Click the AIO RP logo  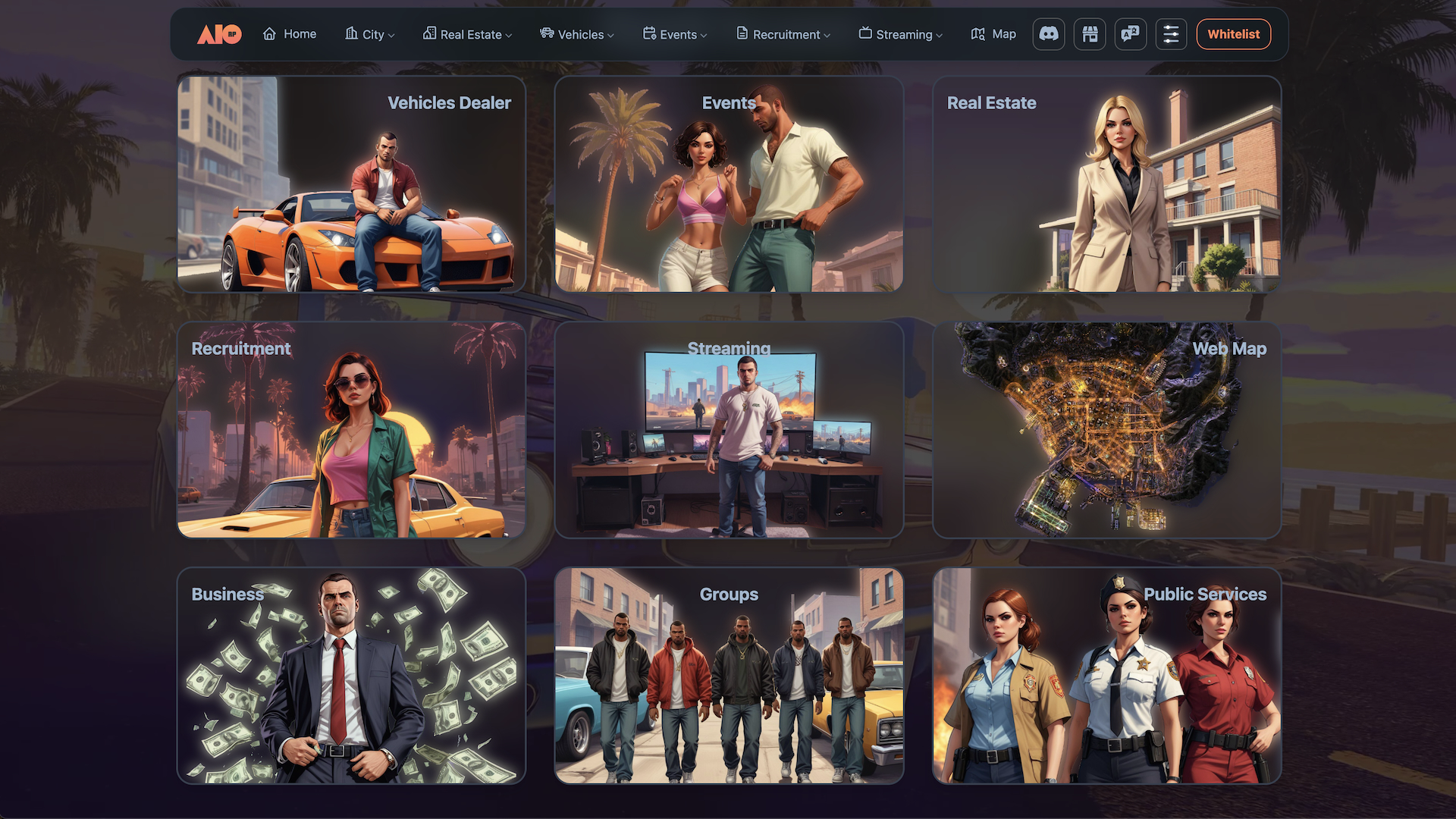pos(219,34)
